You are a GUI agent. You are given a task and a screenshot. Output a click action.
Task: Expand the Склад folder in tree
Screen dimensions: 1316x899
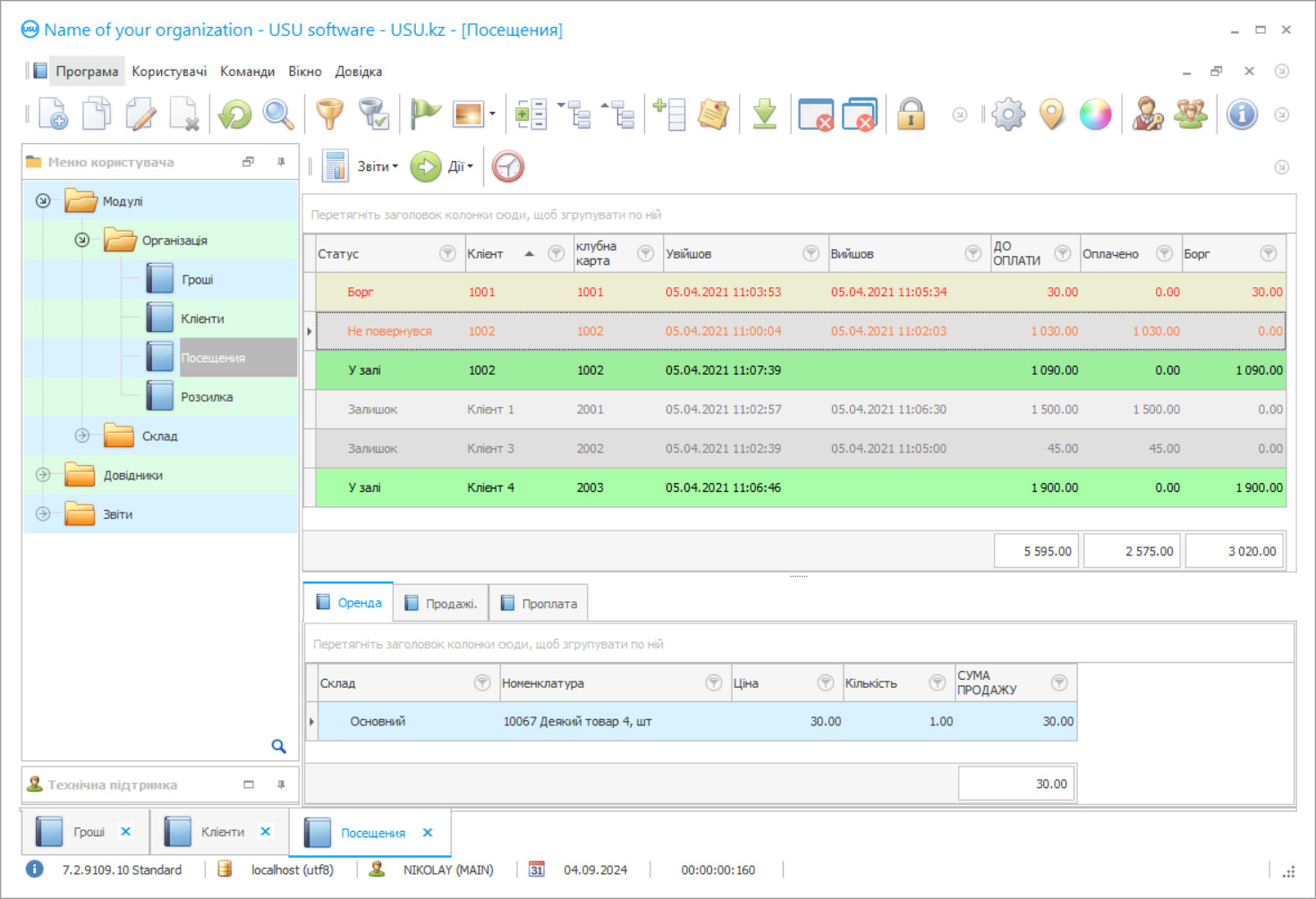82,436
